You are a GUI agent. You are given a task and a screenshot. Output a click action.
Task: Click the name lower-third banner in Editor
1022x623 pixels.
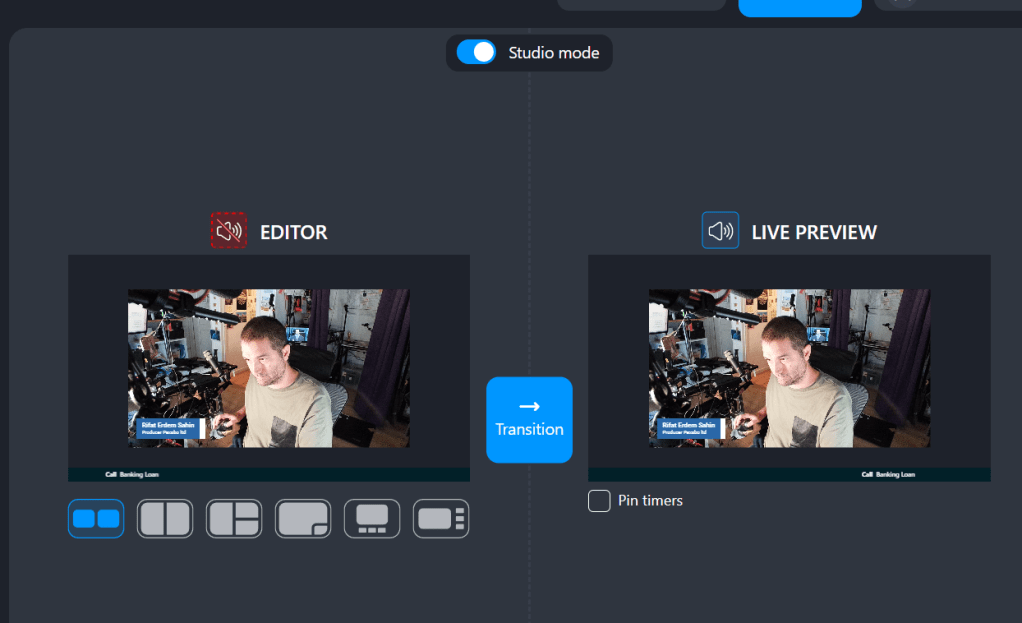(x=171, y=428)
